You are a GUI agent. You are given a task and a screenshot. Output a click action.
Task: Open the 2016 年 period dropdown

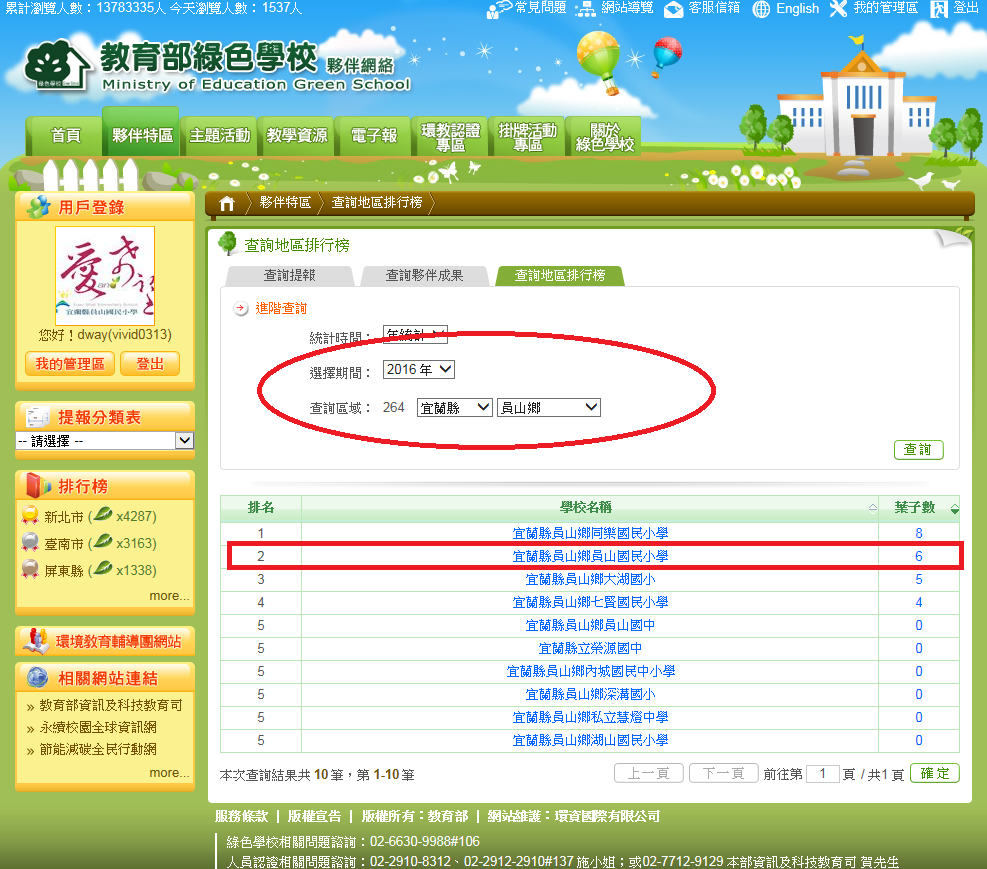click(419, 369)
